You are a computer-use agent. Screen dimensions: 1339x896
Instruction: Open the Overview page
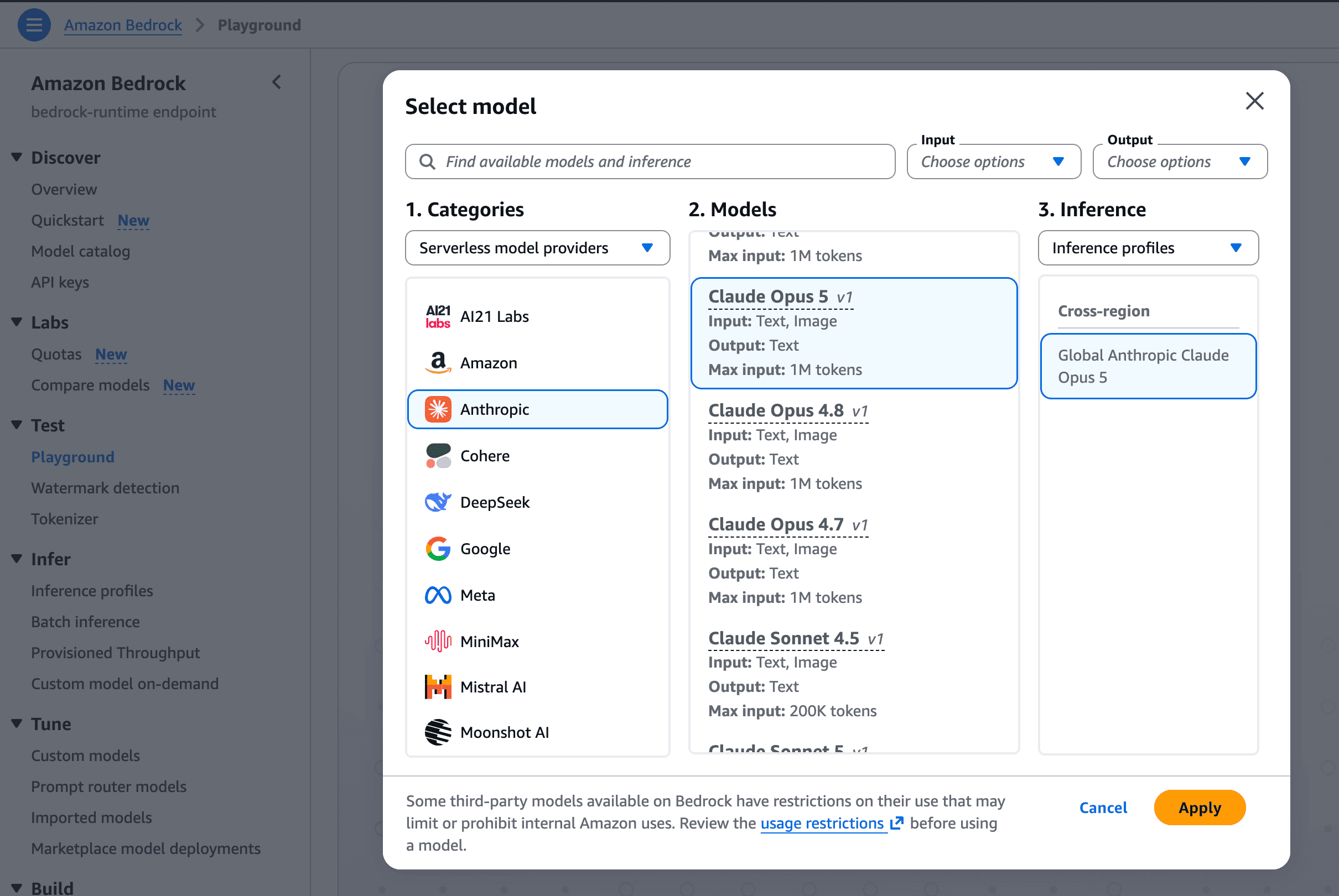64,189
